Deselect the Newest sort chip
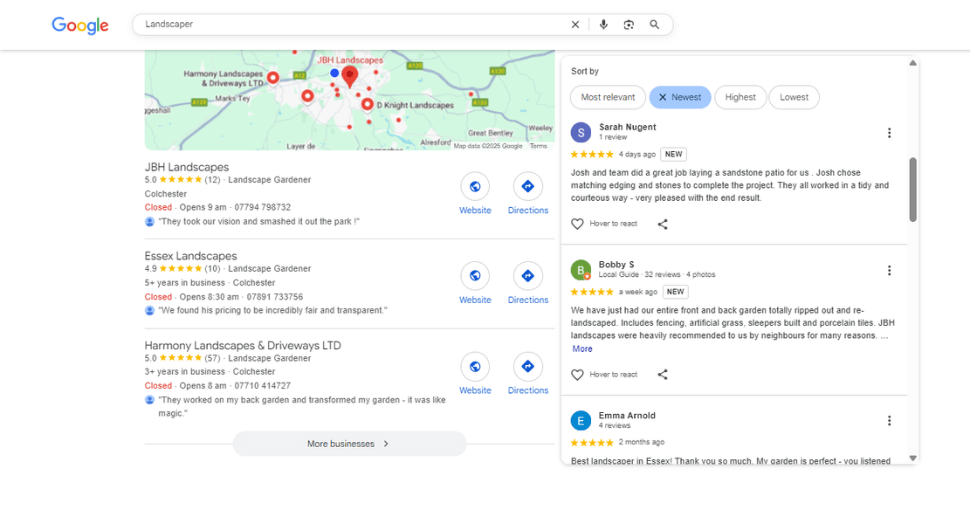 click(680, 97)
